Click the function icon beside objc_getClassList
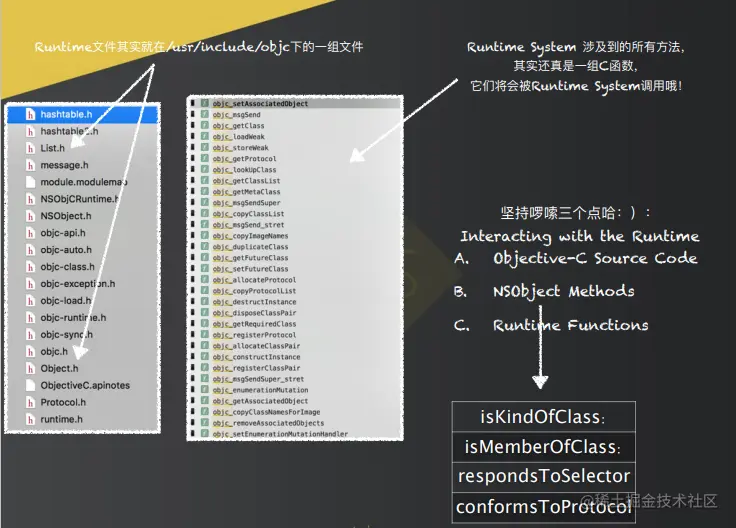Viewport: 736px width, 528px height. coord(205,180)
